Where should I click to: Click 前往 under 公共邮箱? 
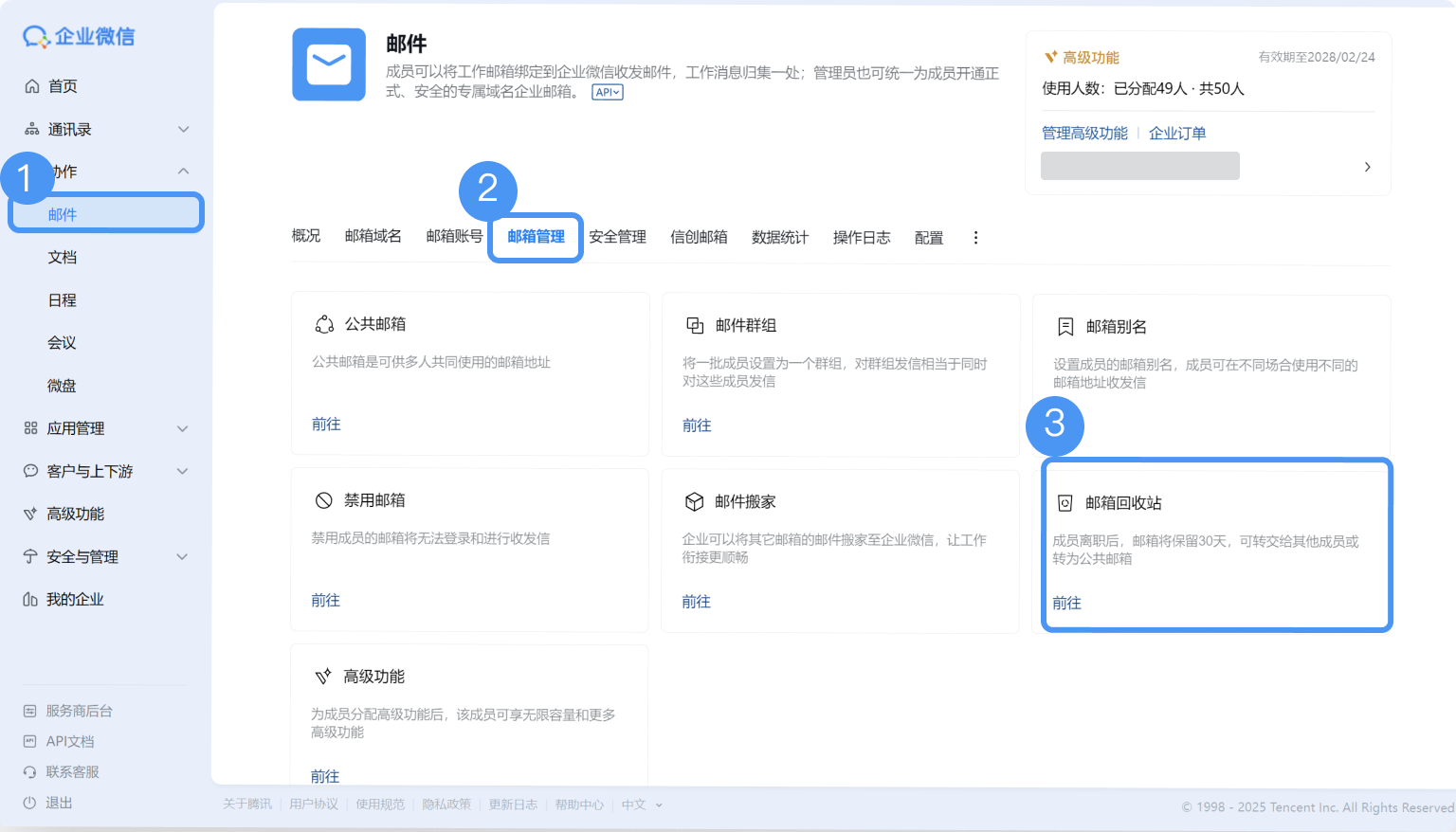(x=326, y=425)
